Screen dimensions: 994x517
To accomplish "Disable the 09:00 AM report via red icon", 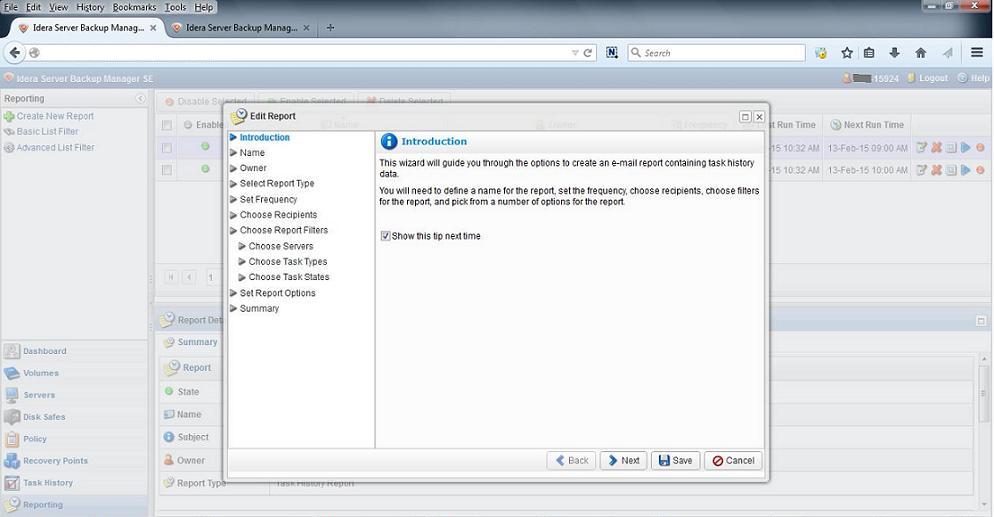I will (980, 148).
